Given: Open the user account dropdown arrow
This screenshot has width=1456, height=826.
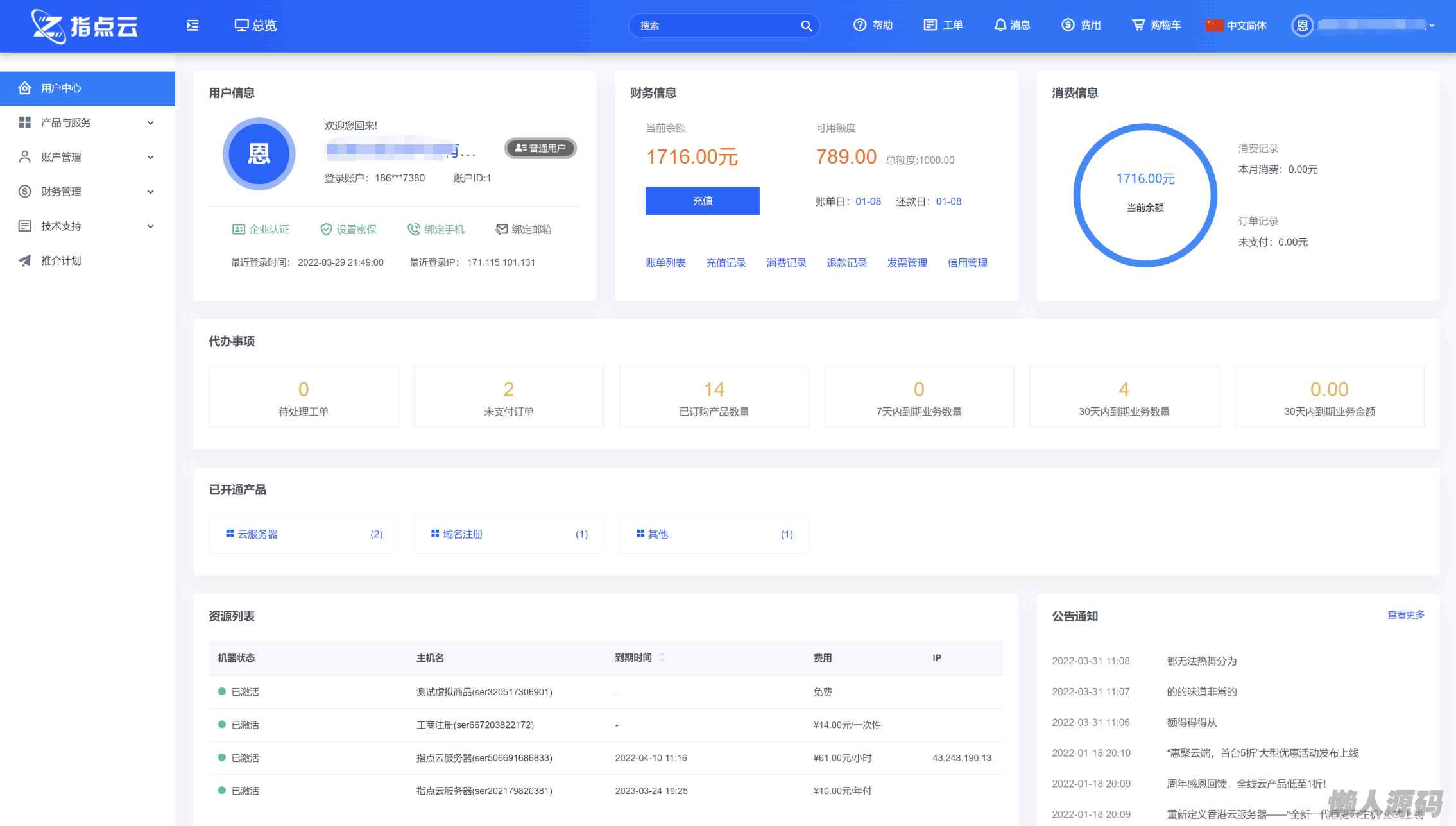Looking at the screenshot, I should click(x=1432, y=26).
